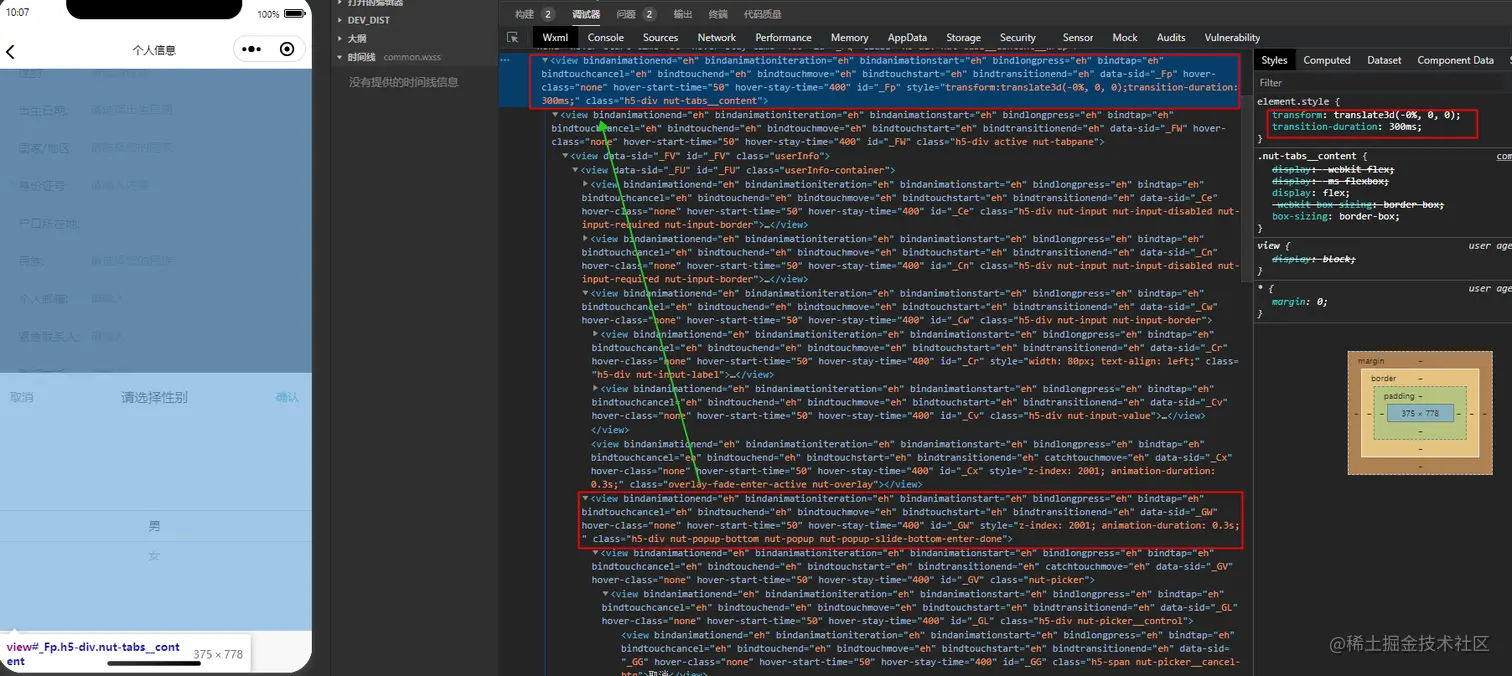The height and width of the screenshot is (676, 1512).
Task: Collapse the _FU userInfo-container node
Action: (x=575, y=170)
